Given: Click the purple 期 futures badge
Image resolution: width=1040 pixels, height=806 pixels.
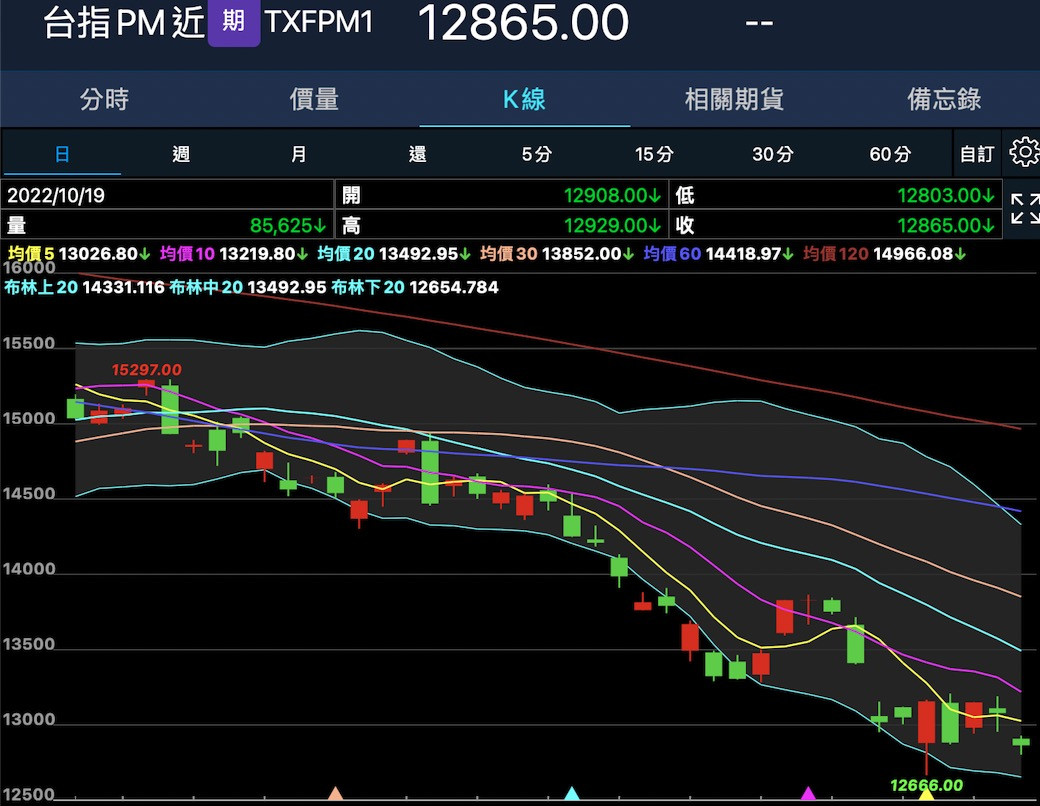Looking at the screenshot, I should point(233,22).
